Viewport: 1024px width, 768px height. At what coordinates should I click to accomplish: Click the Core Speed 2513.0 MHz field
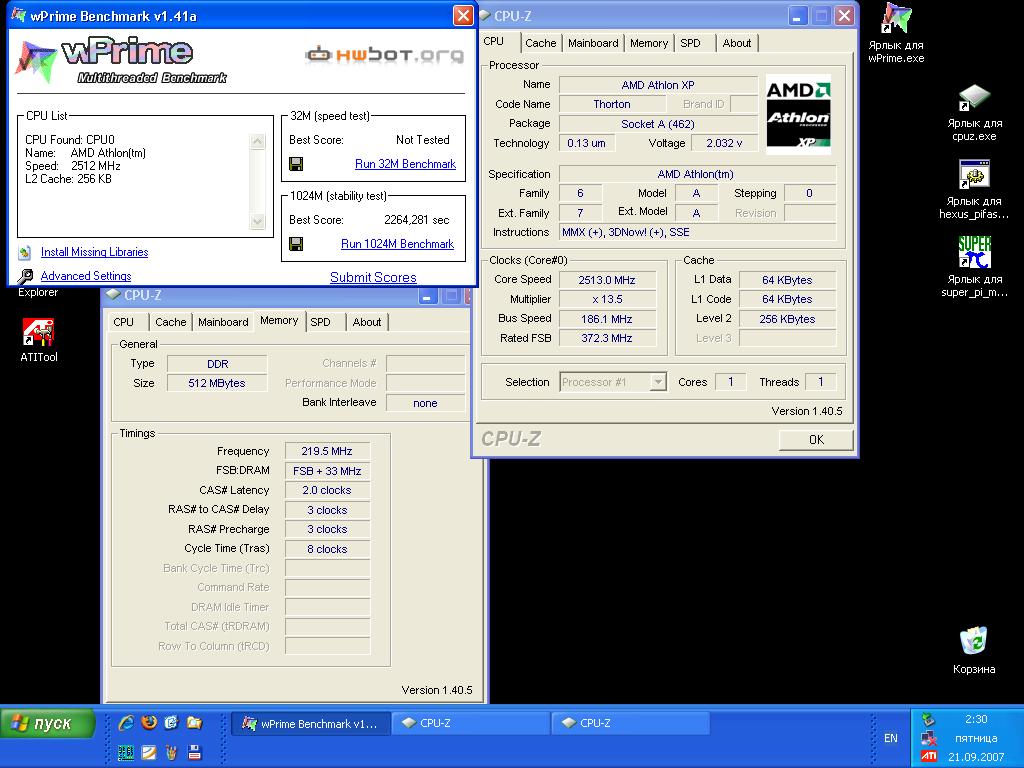pyautogui.click(x=607, y=280)
